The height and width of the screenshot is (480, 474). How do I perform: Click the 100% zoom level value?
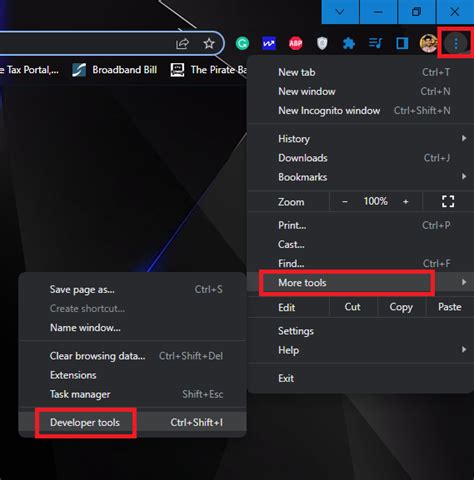coord(375,201)
